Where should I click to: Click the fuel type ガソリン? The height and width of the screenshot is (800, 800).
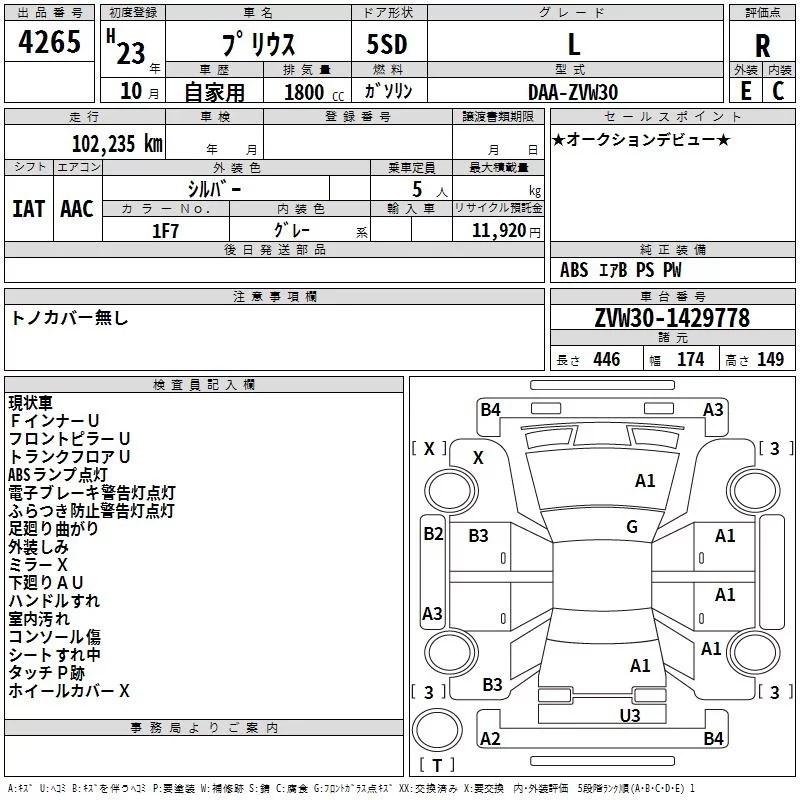point(388,91)
